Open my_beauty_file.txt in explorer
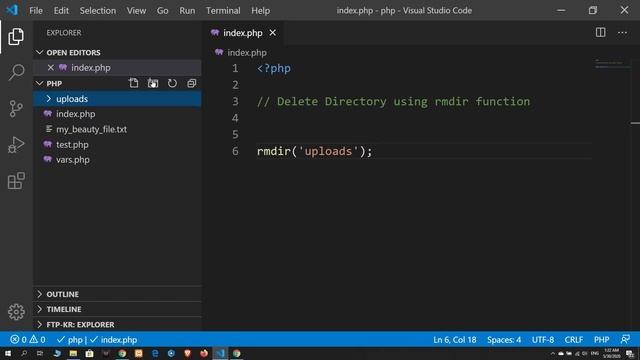 [117, 129]
